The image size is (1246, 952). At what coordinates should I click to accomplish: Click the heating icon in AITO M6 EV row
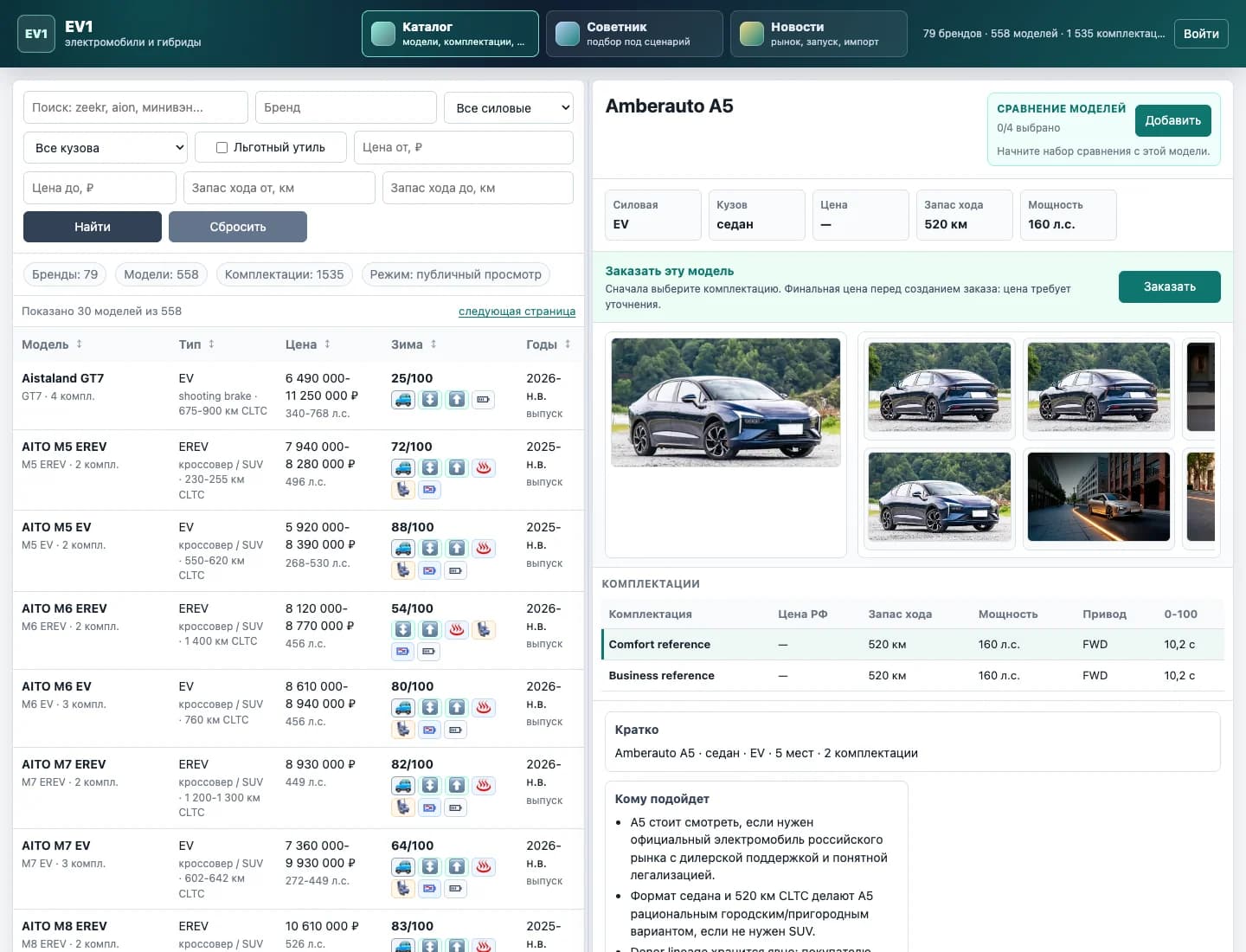(483, 707)
